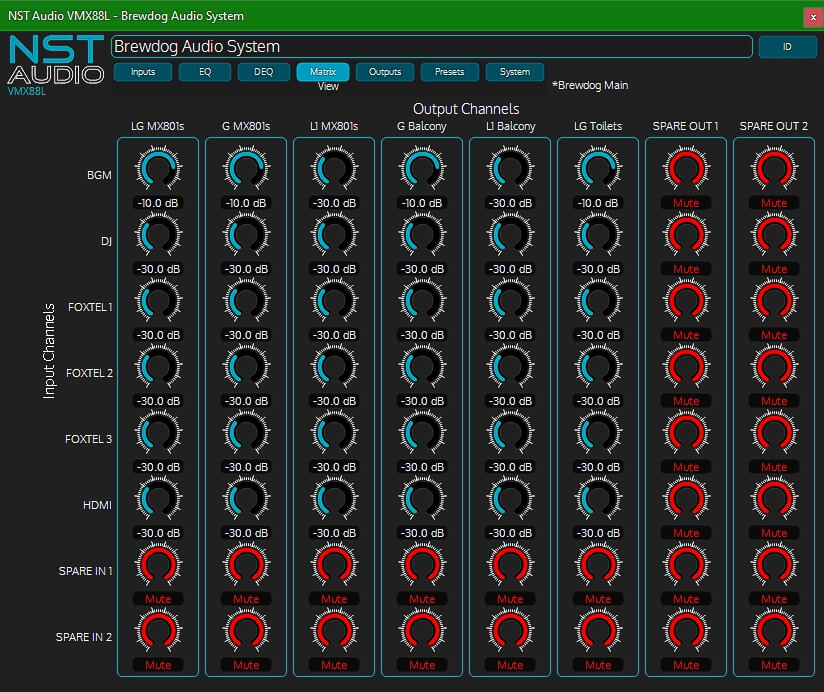Click DJ to LG MX801s knob
Viewport: 824px width, 692px height.
click(158, 235)
